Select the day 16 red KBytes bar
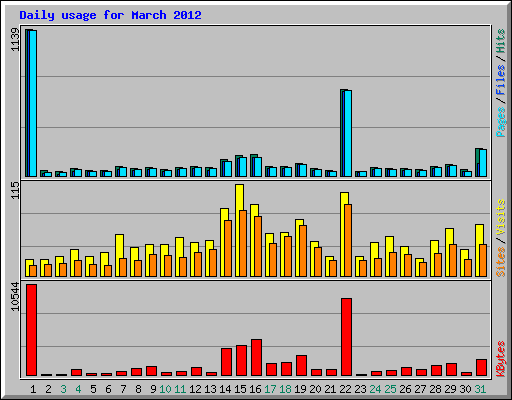This screenshot has height=400, width=512. (257, 358)
